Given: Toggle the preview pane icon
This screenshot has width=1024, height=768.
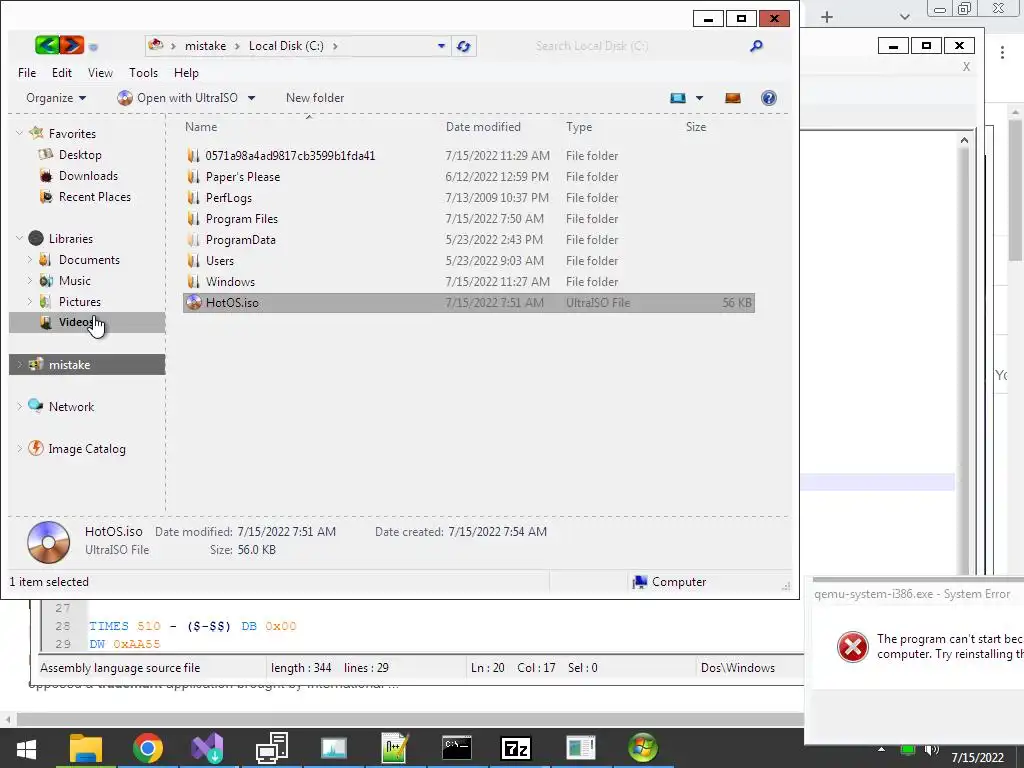Looking at the screenshot, I should [733, 98].
